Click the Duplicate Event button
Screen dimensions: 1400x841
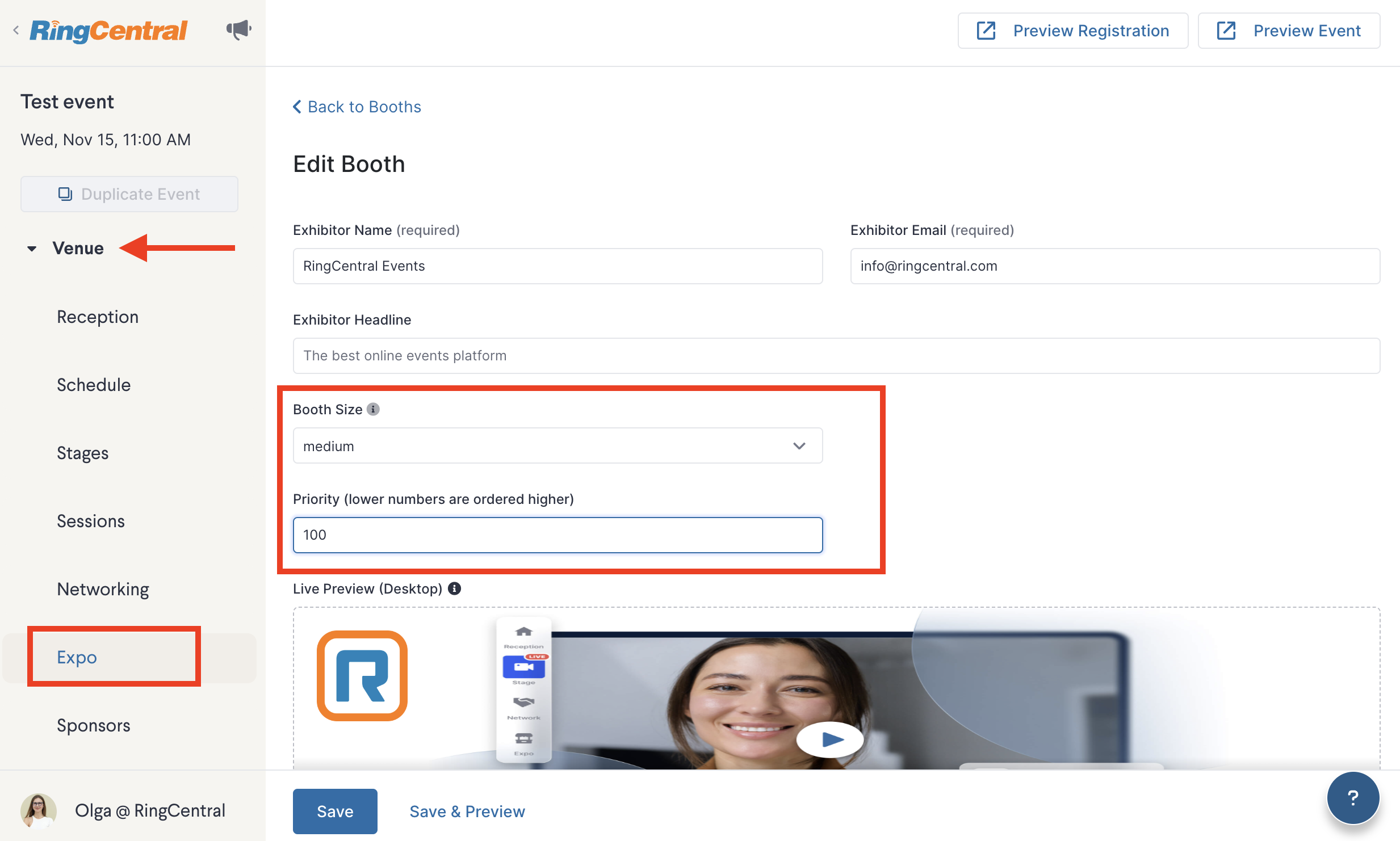click(x=129, y=194)
